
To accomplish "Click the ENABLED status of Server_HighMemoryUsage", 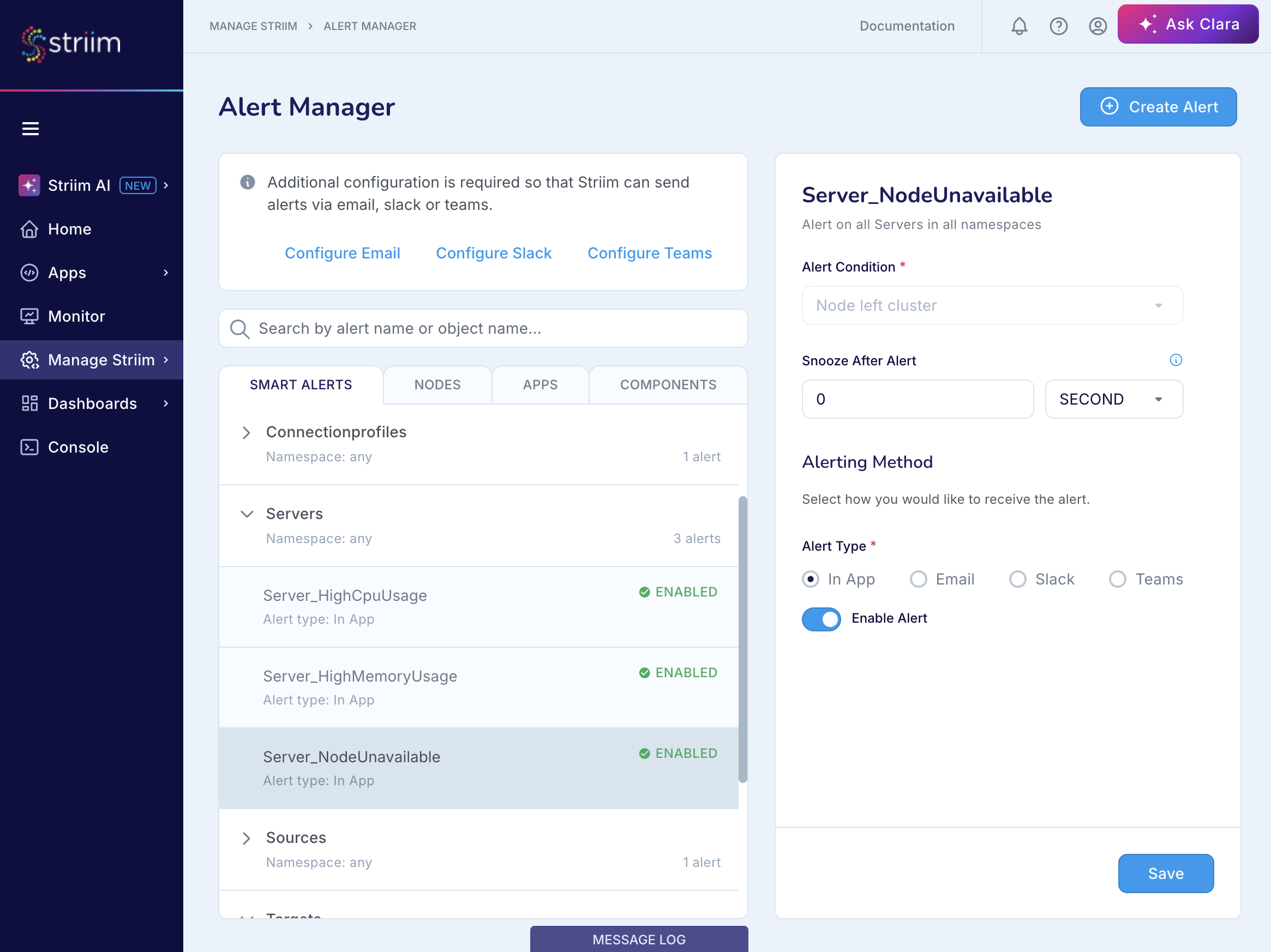I will pyautogui.click(x=678, y=673).
